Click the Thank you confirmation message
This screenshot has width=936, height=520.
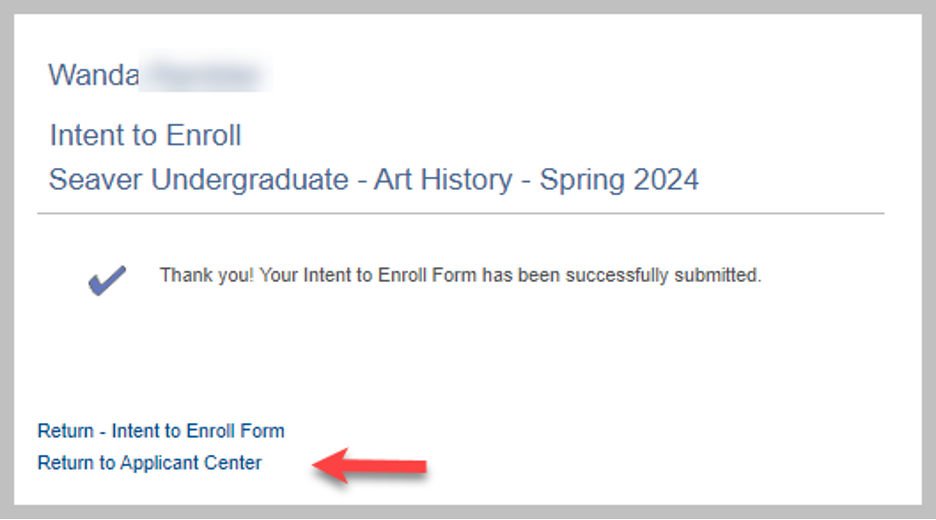[460, 275]
